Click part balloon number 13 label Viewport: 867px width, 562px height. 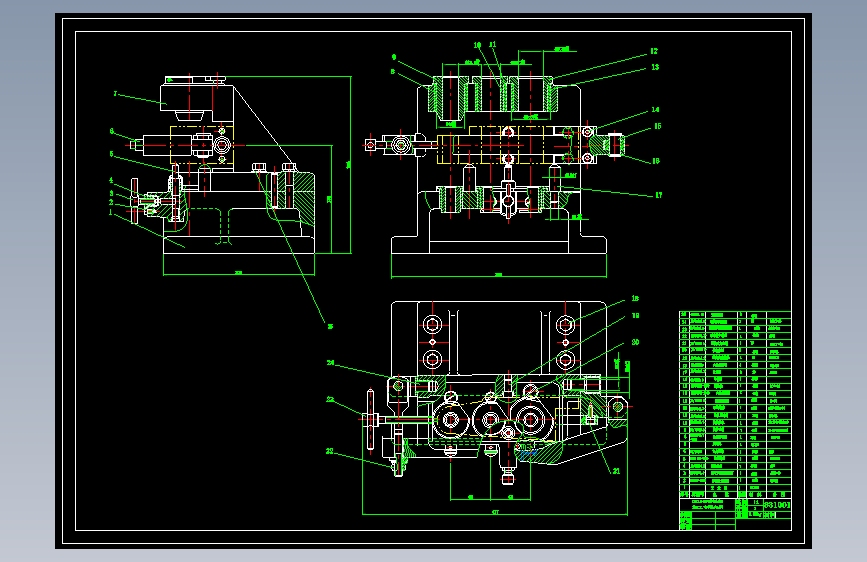(x=655, y=67)
